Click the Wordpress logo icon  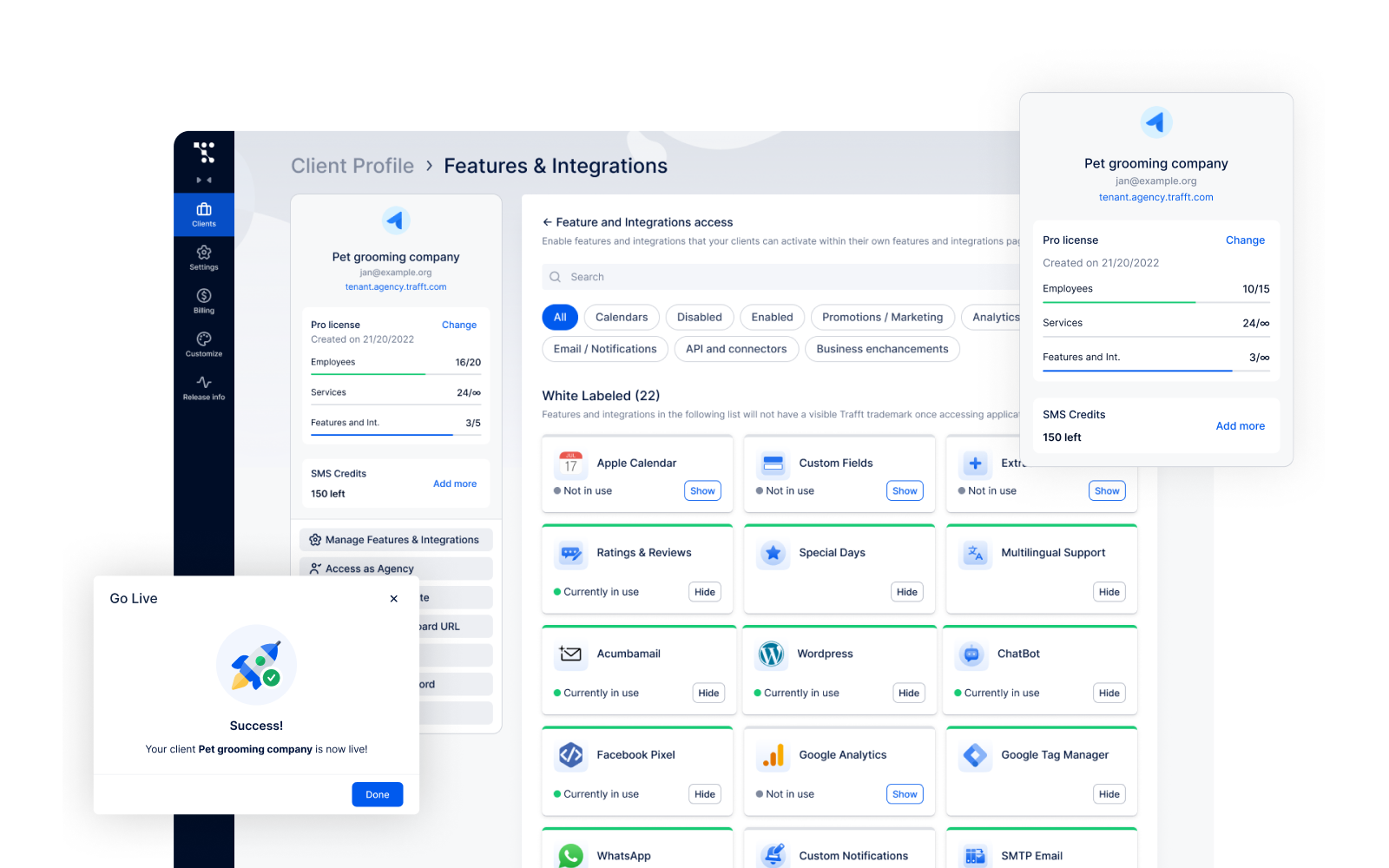(771, 654)
